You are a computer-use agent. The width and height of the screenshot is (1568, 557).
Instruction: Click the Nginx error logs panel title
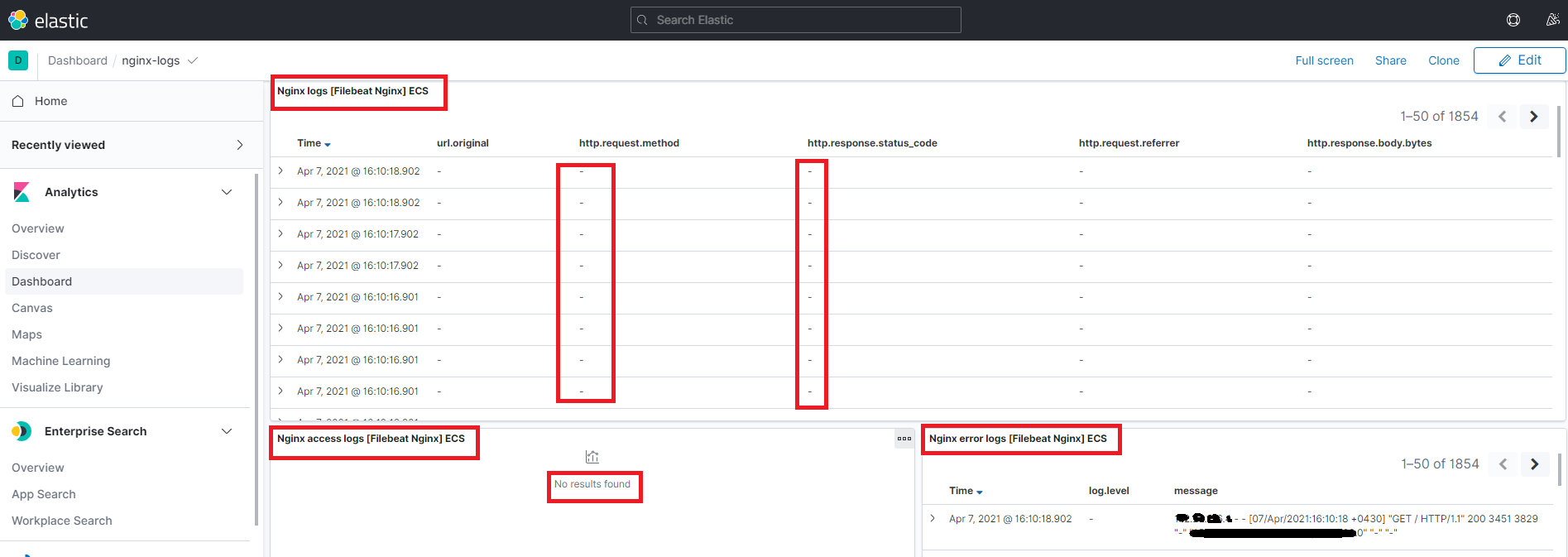pyautogui.click(x=1018, y=439)
